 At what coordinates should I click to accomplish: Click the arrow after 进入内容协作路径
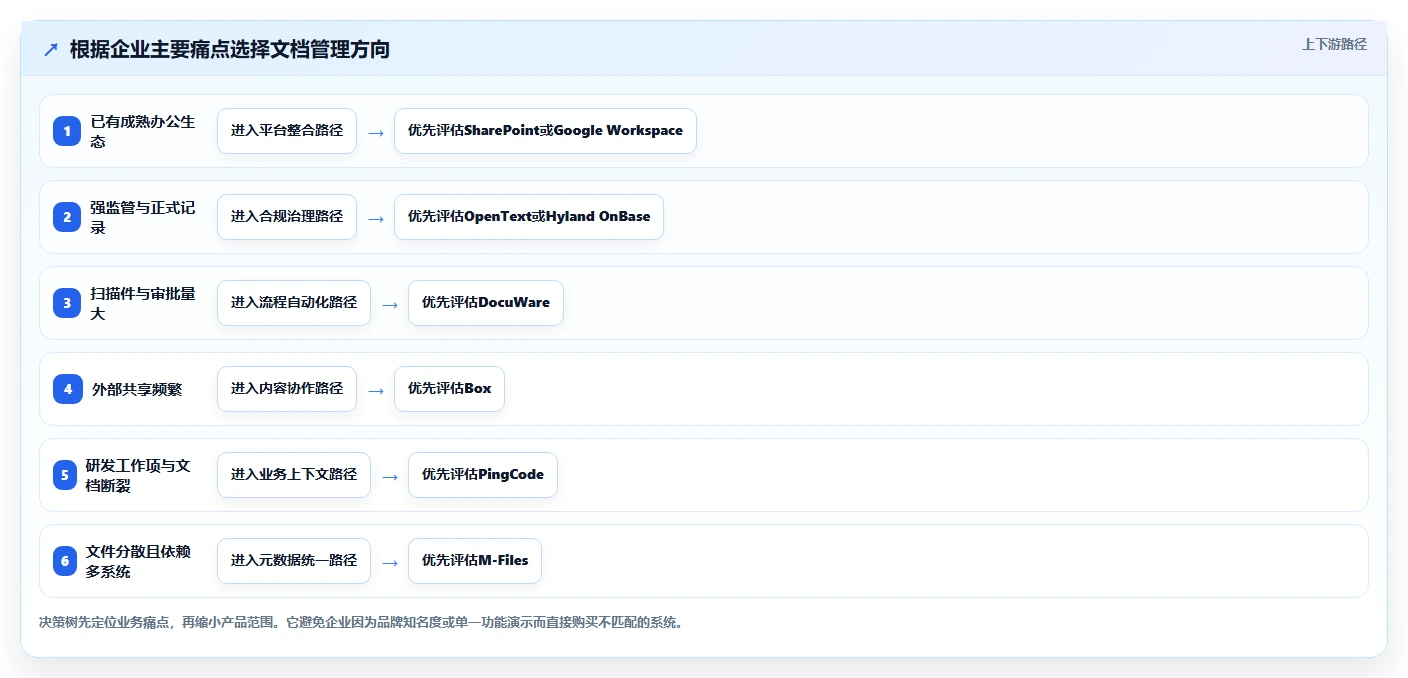(x=376, y=390)
